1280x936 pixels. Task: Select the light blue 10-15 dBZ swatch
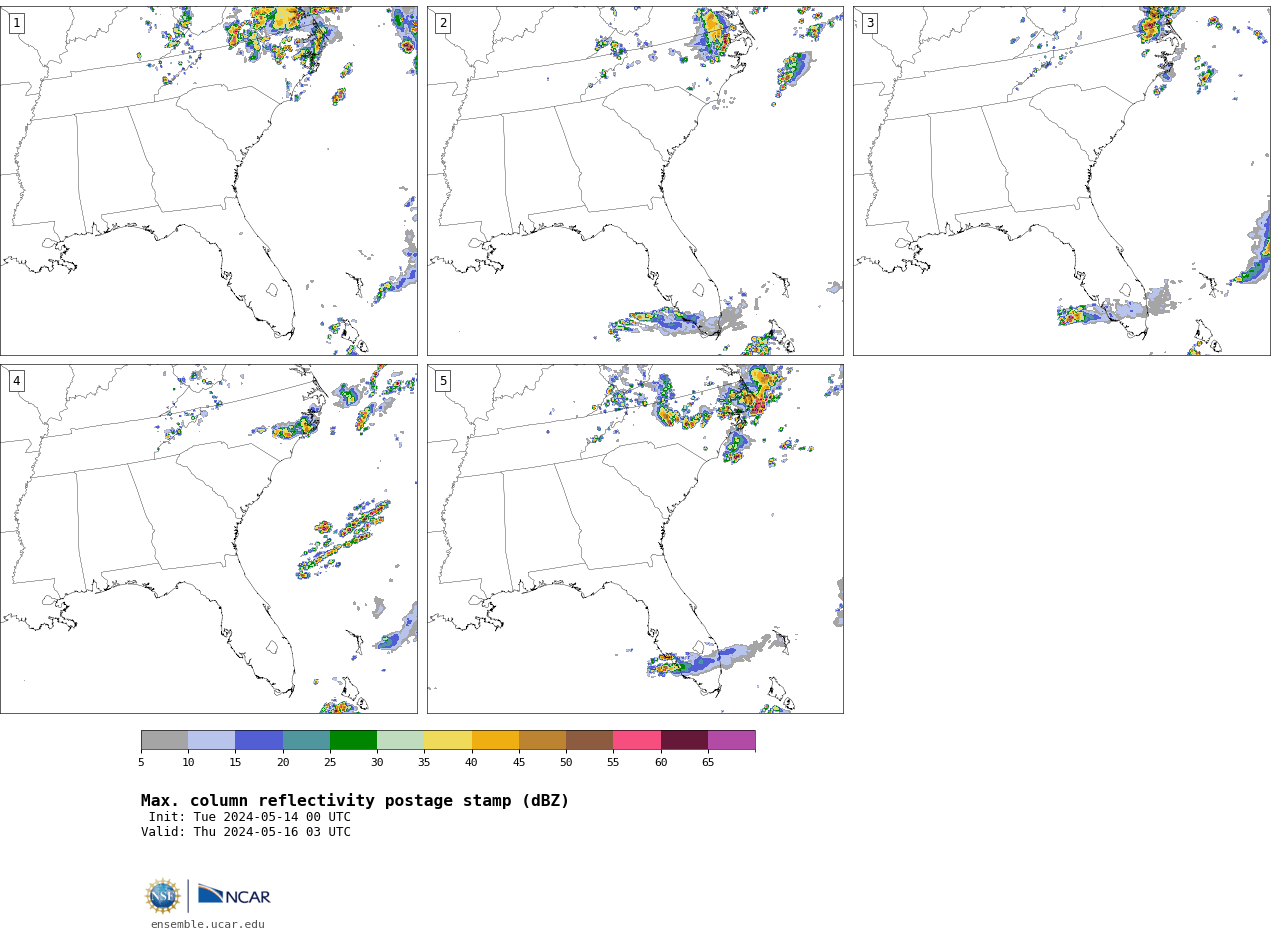[211, 740]
